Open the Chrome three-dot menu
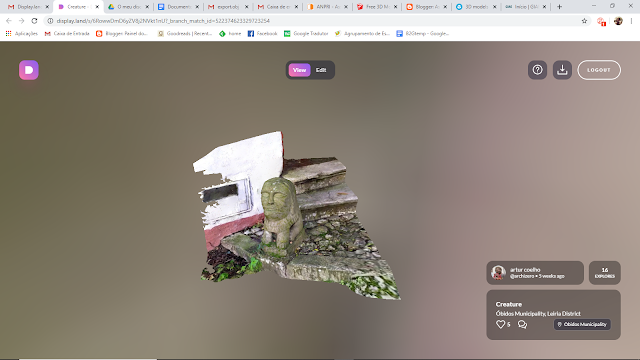Viewport: 640px width, 360px height. pyautogui.click(x=631, y=21)
